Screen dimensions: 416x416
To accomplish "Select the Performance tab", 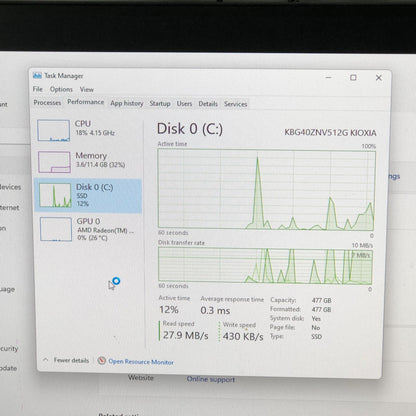I will point(86,102).
